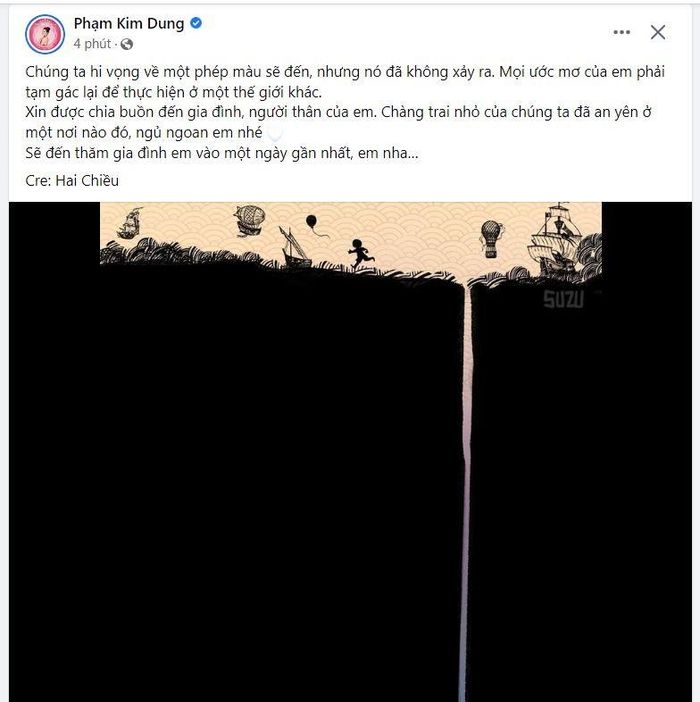700x702 pixels.
Task: Click the flying airship with balloon hull
Action: [250, 220]
